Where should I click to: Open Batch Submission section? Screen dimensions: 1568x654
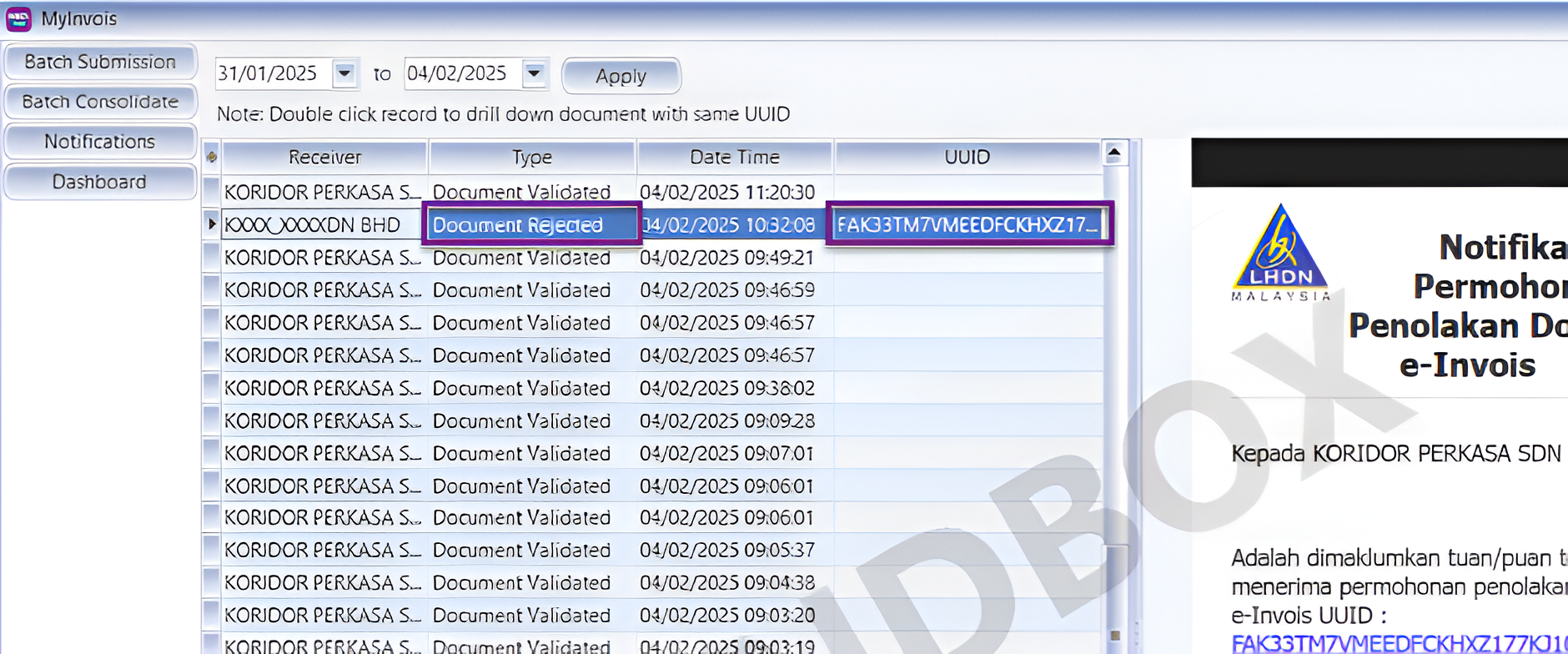coord(100,62)
